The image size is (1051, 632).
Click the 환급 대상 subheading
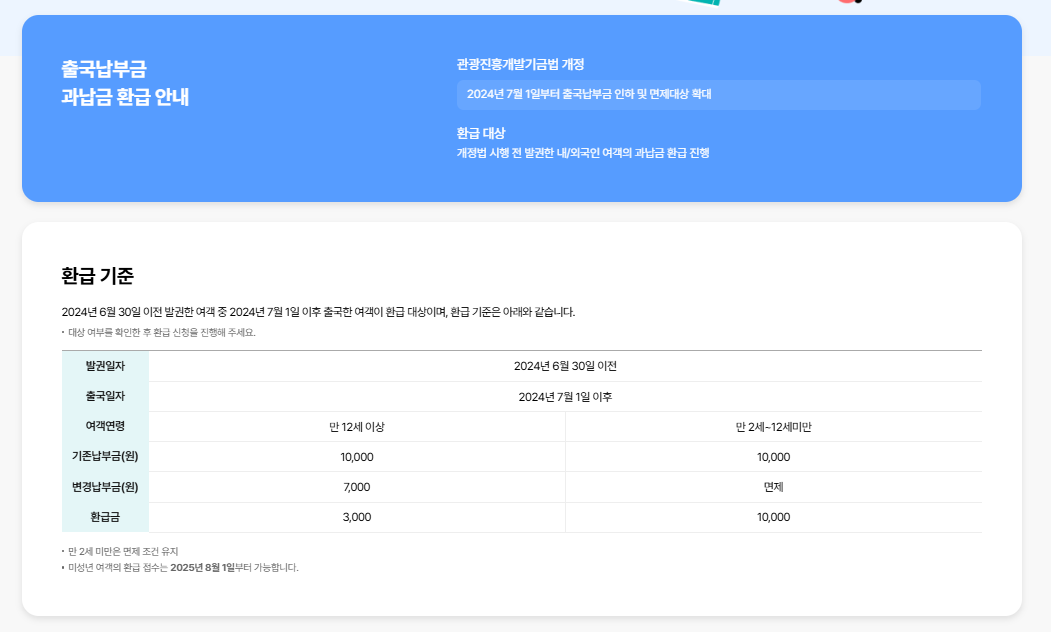(481, 133)
